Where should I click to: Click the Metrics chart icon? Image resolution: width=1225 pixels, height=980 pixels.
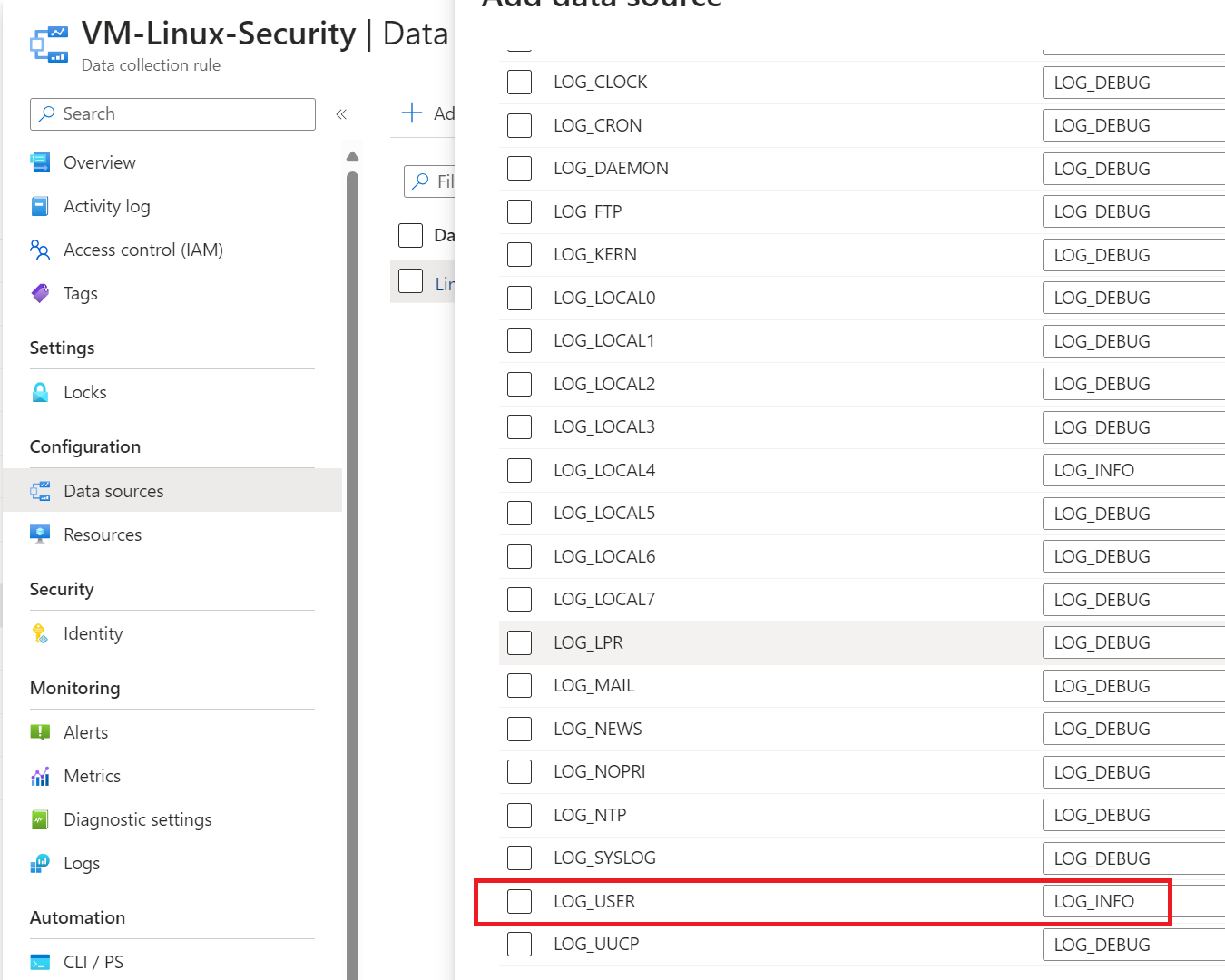[x=40, y=776]
